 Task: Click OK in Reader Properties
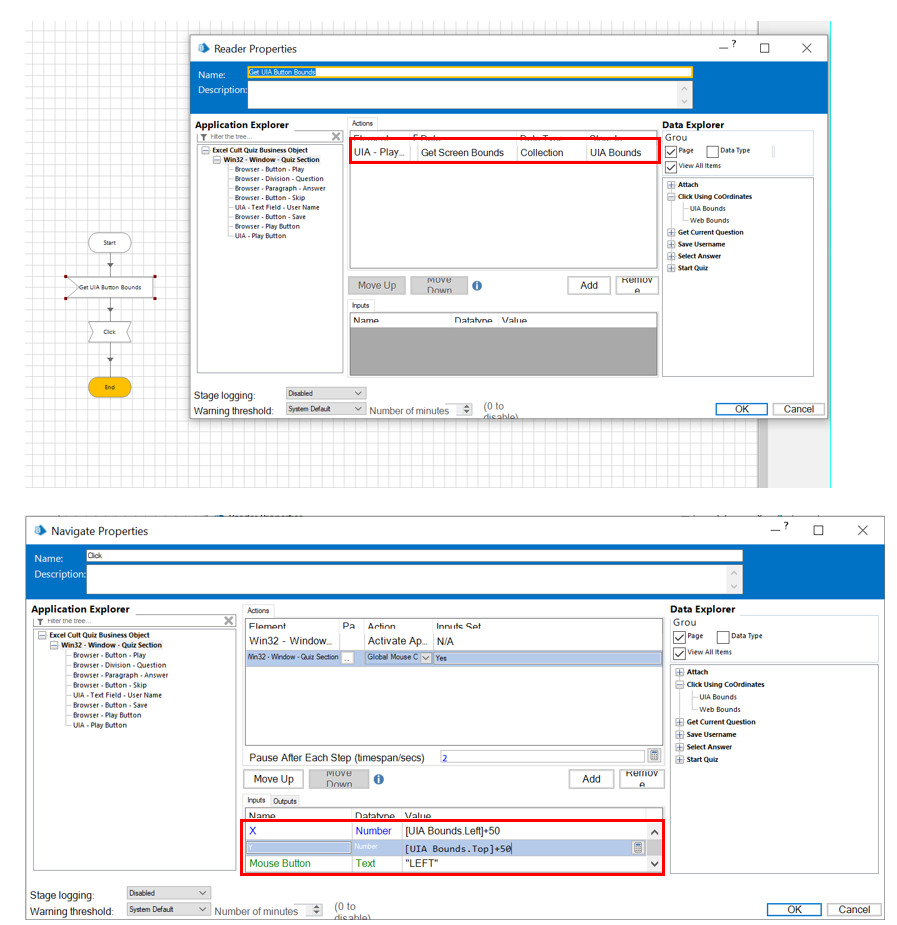pyautogui.click(x=741, y=409)
